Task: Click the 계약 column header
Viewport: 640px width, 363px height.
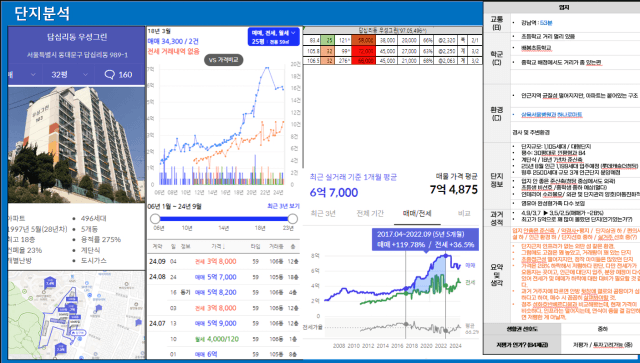Action: pos(157,247)
